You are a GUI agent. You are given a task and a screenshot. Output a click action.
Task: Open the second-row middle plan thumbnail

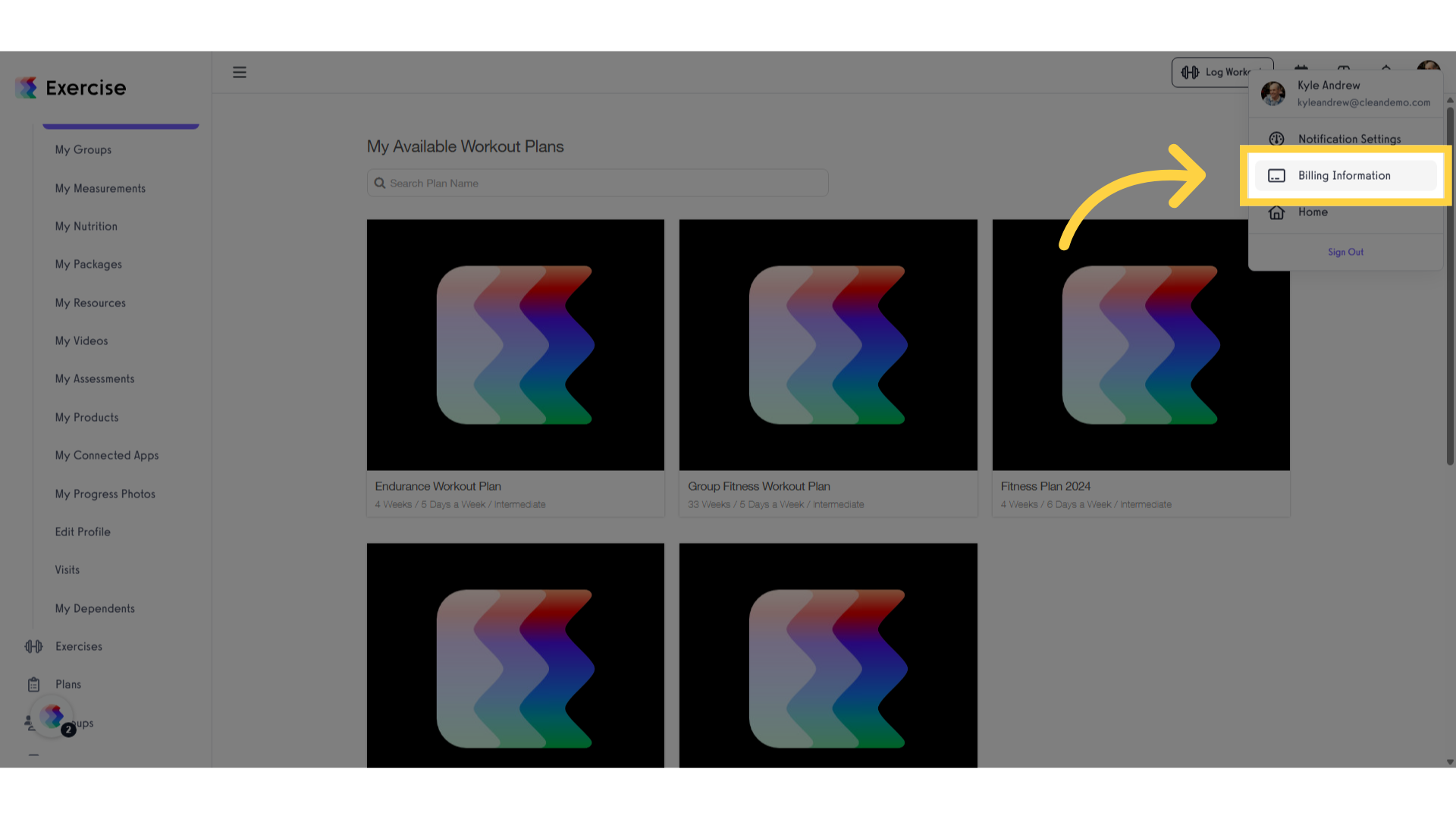tap(828, 655)
